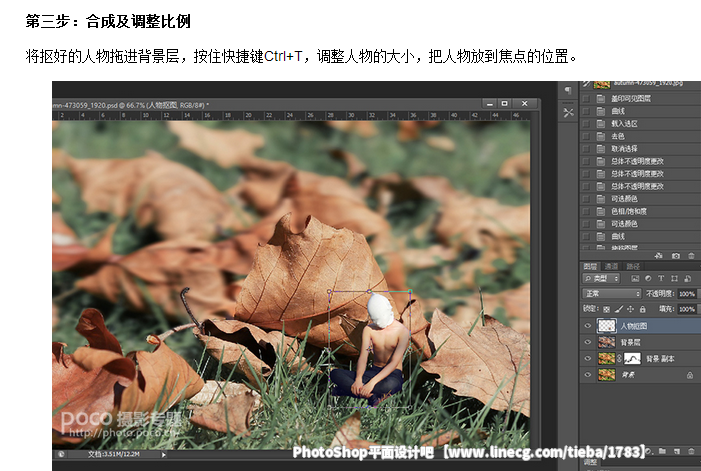Click the heading 第三步:合成及调整比例
This screenshot has width=701, height=471.
coord(108,21)
